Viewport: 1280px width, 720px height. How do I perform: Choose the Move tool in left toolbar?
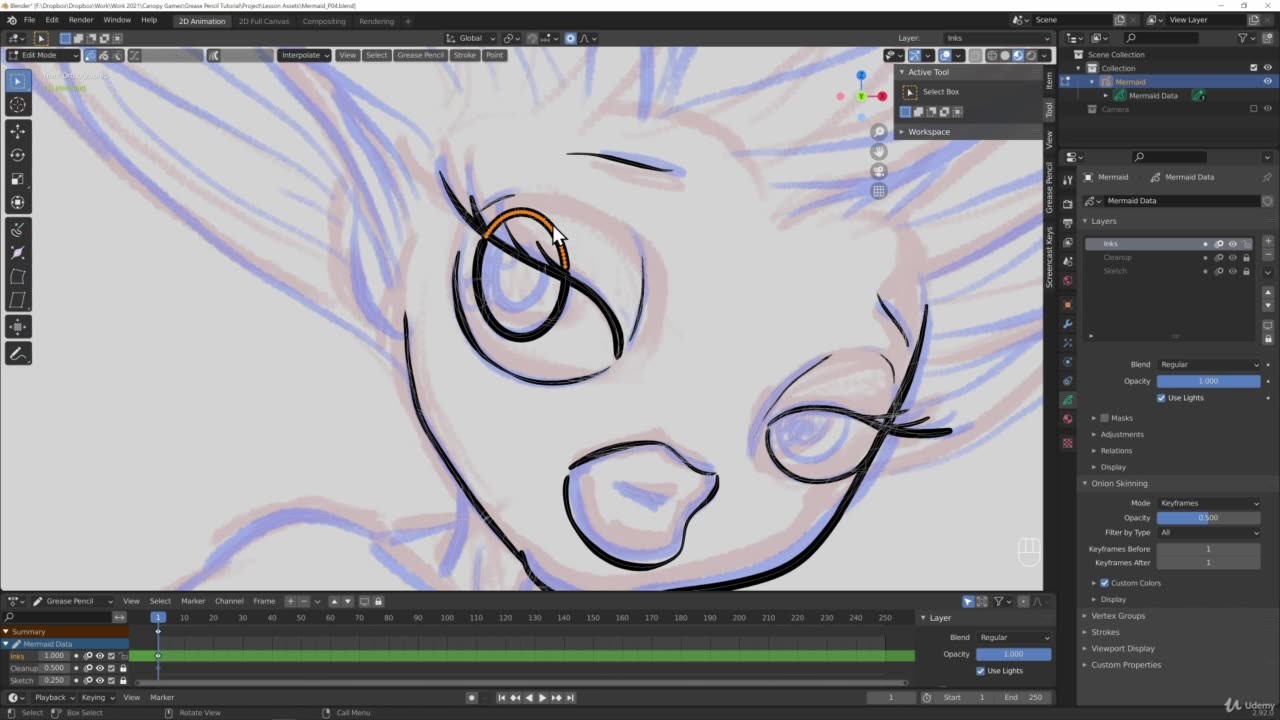tap(18, 131)
